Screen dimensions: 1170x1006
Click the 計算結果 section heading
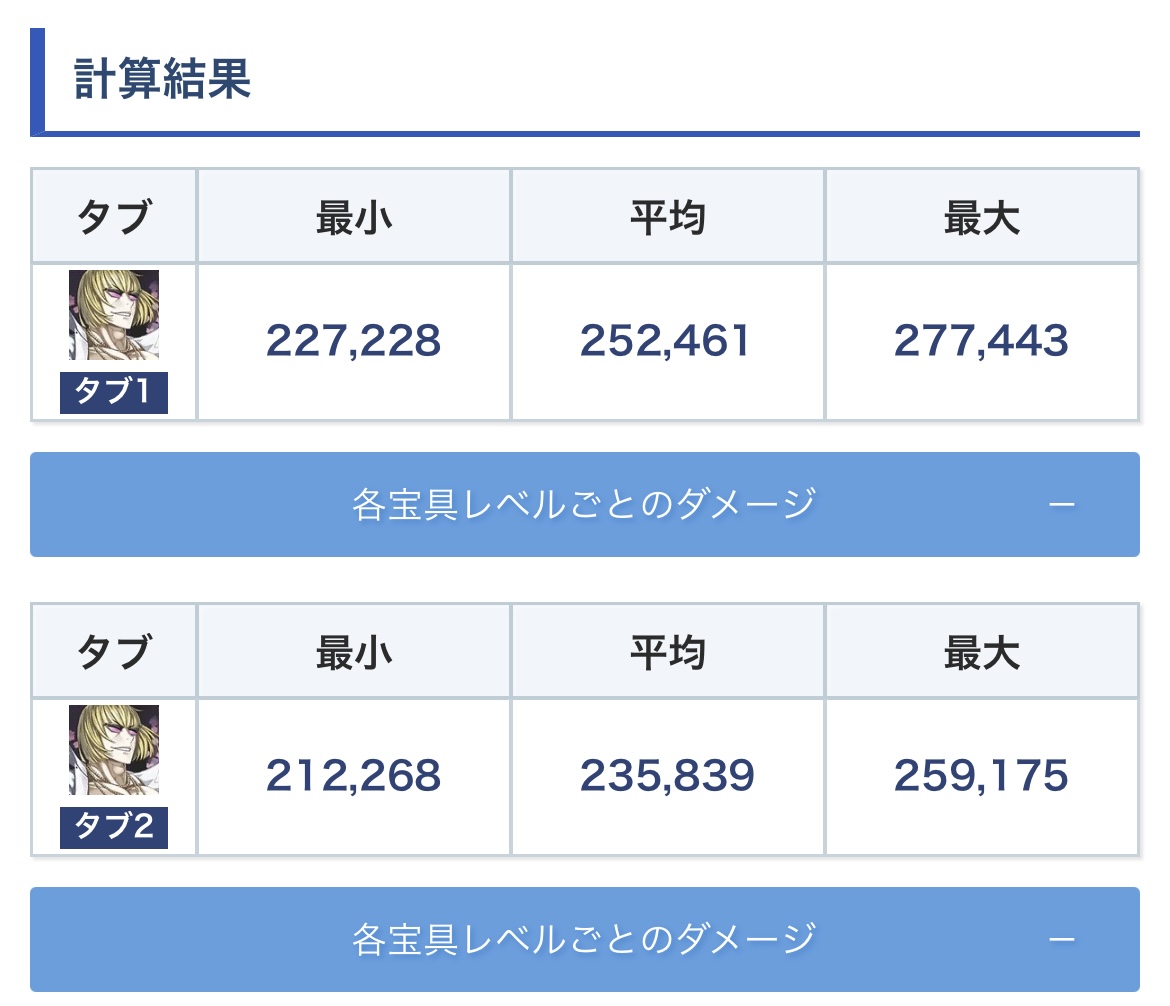[162, 78]
